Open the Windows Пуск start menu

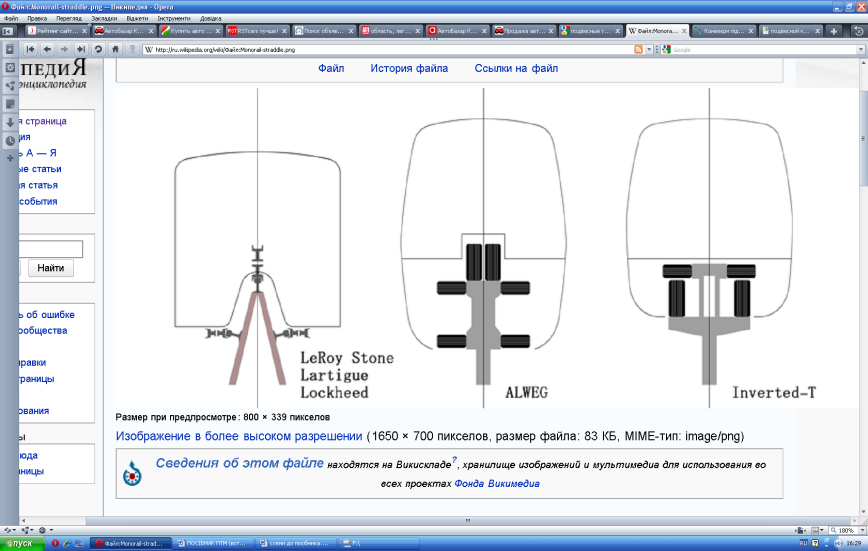coord(22,543)
